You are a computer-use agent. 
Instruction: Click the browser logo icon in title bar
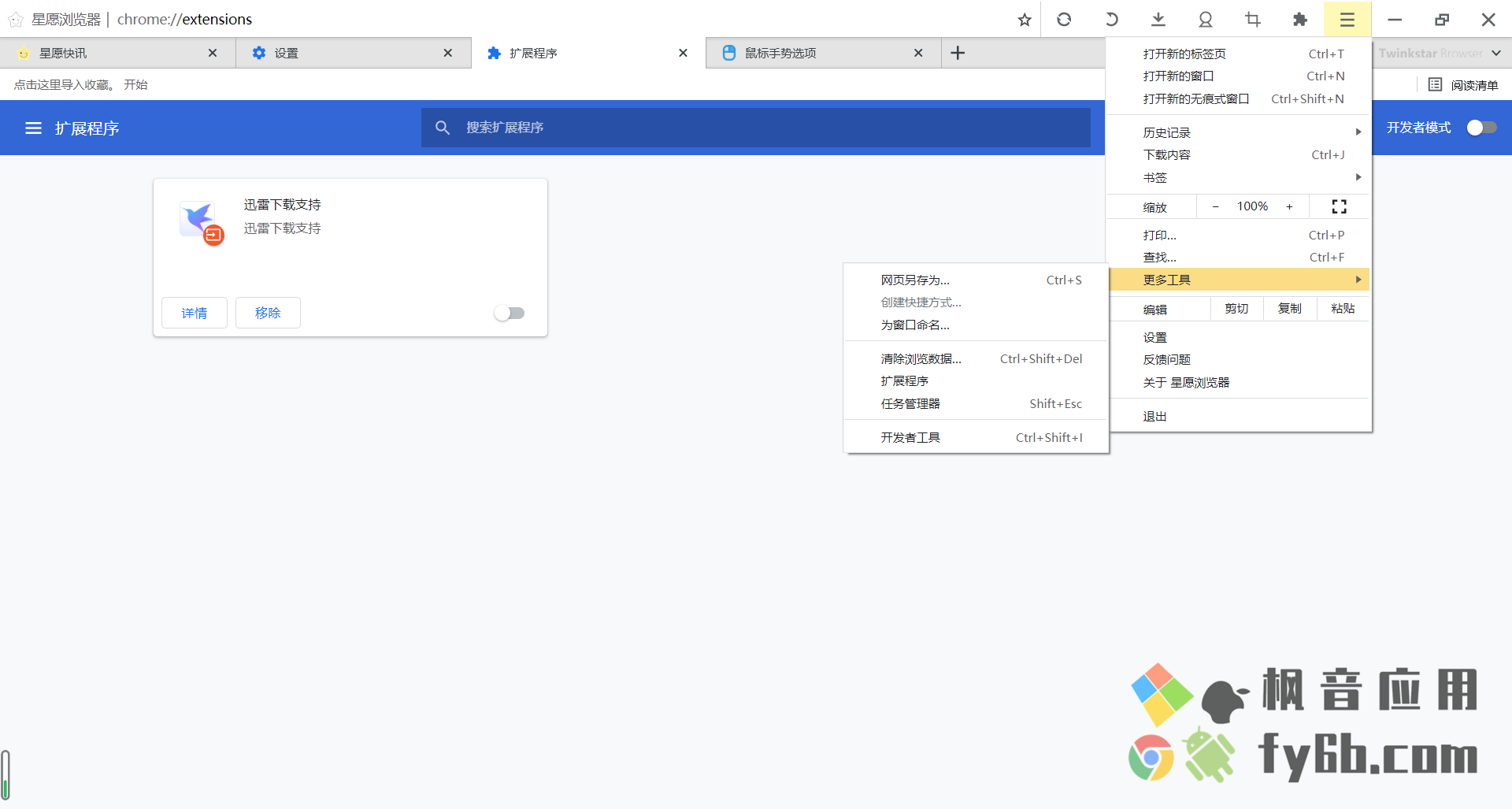click(16, 19)
